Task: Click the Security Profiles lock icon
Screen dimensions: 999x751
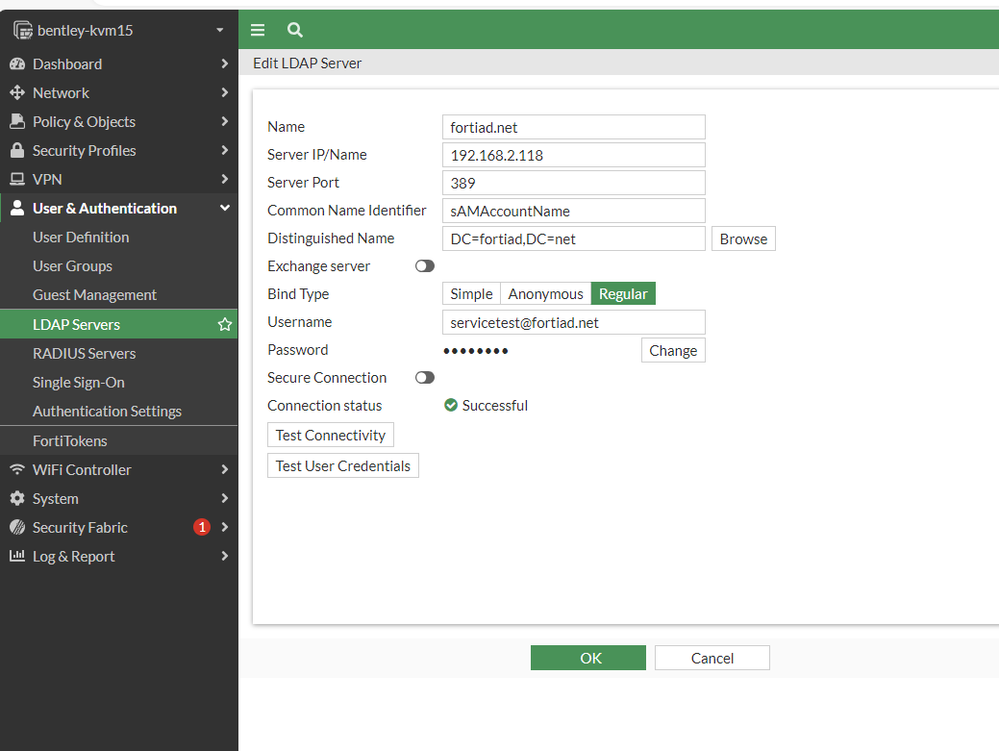Action: 17,151
